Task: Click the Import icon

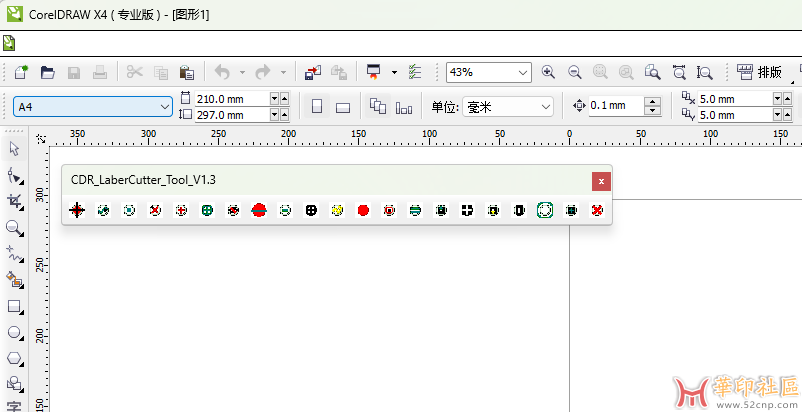Action: [x=313, y=73]
